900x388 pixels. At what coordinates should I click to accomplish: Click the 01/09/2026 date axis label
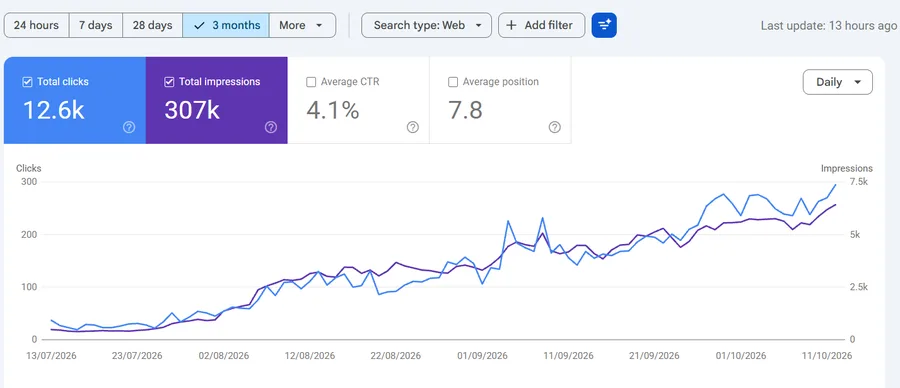(x=482, y=356)
